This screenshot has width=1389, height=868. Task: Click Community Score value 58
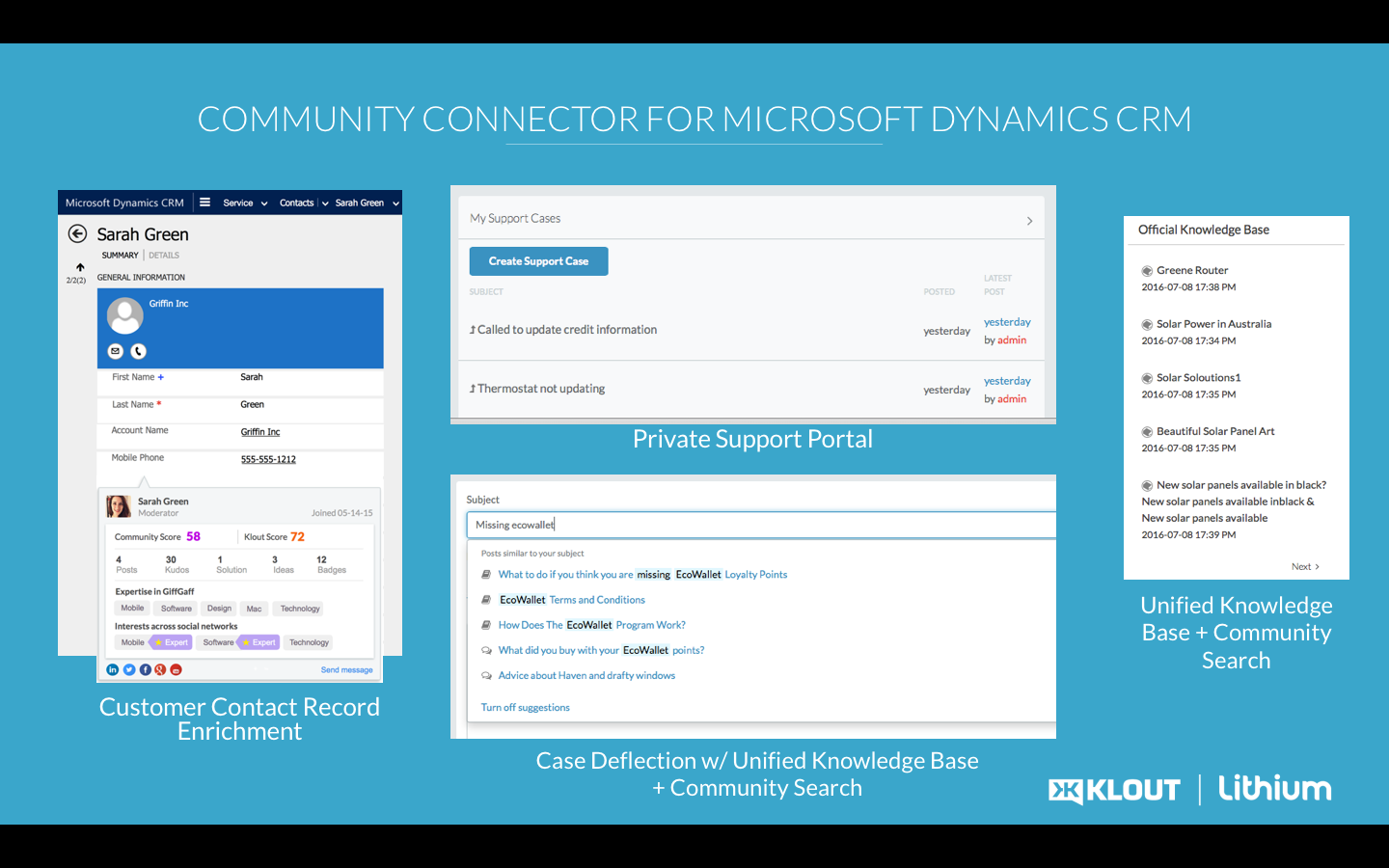click(x=193, y=537)
